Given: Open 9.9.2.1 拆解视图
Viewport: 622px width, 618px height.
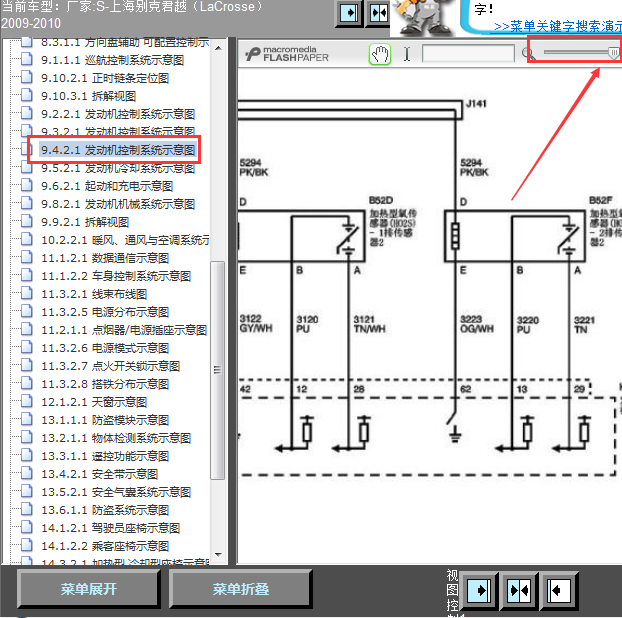Looking at the screenshot, I should click(85, 222).
